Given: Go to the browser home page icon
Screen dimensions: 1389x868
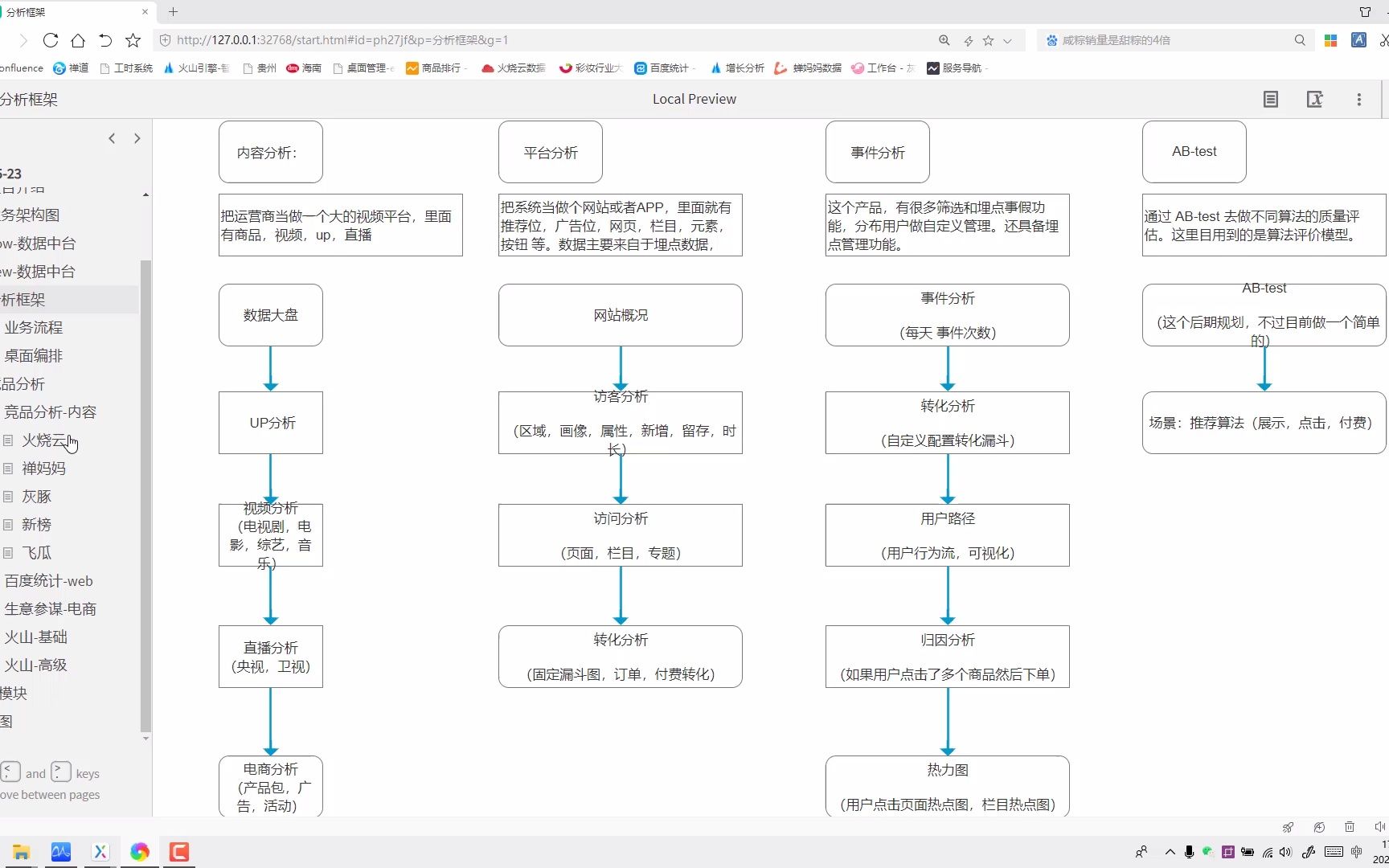Looking at the screenshot, I should 78,40.
